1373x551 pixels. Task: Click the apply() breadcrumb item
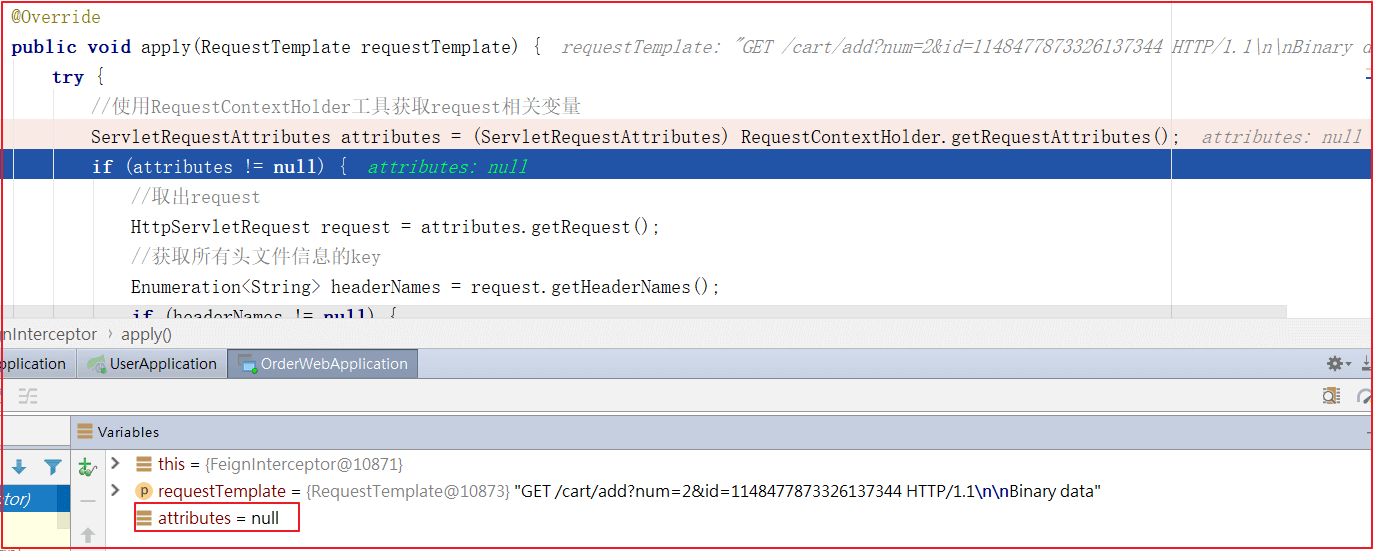coord(146,335)
